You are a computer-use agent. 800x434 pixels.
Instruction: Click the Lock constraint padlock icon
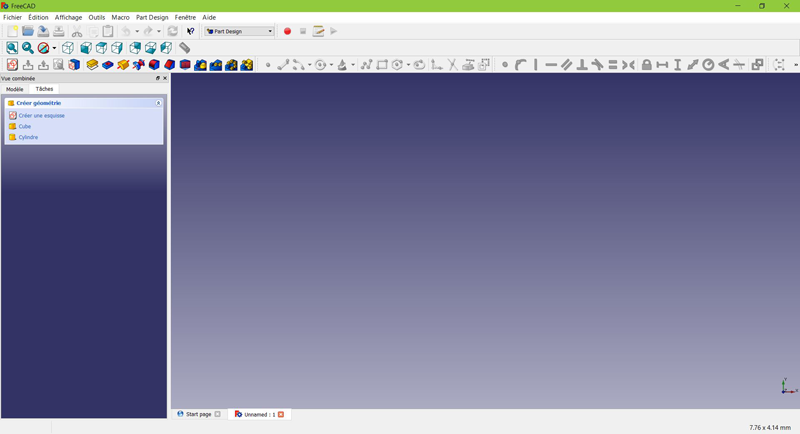point(646,65)
